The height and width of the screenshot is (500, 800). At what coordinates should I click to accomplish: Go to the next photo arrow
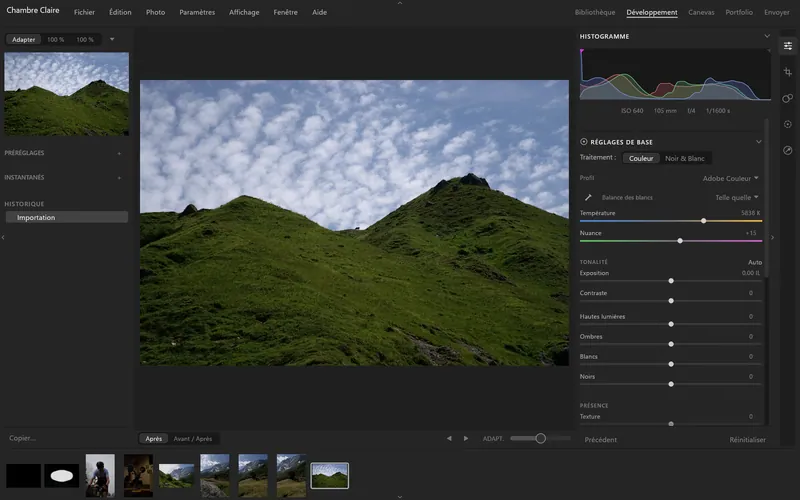pos(466,438)
